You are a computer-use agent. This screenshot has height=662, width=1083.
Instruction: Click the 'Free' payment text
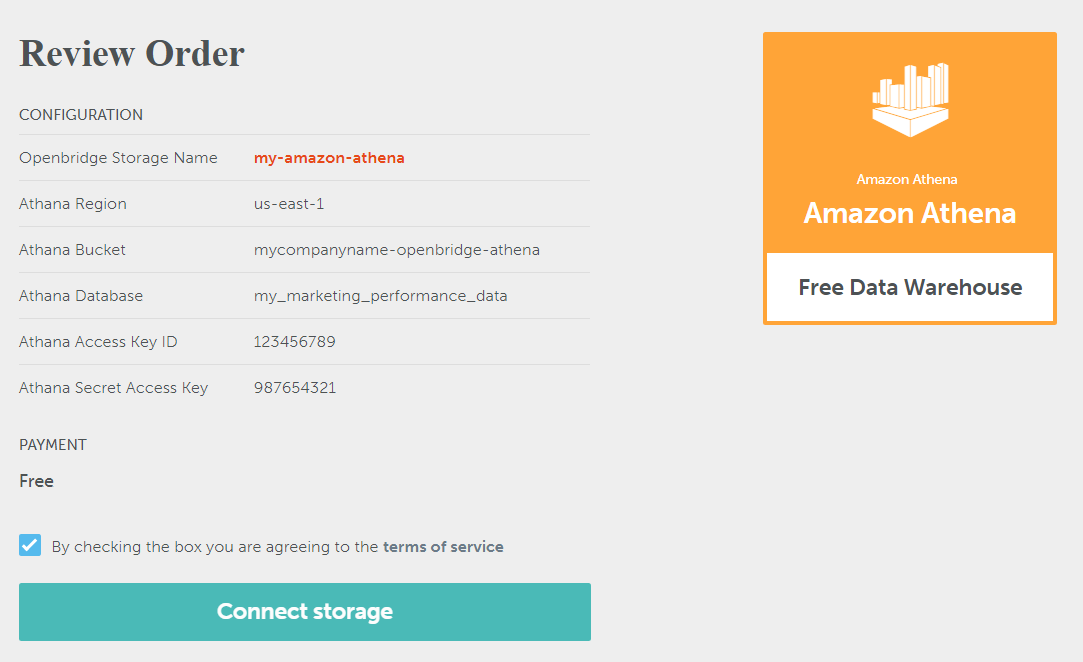(36, 480)
